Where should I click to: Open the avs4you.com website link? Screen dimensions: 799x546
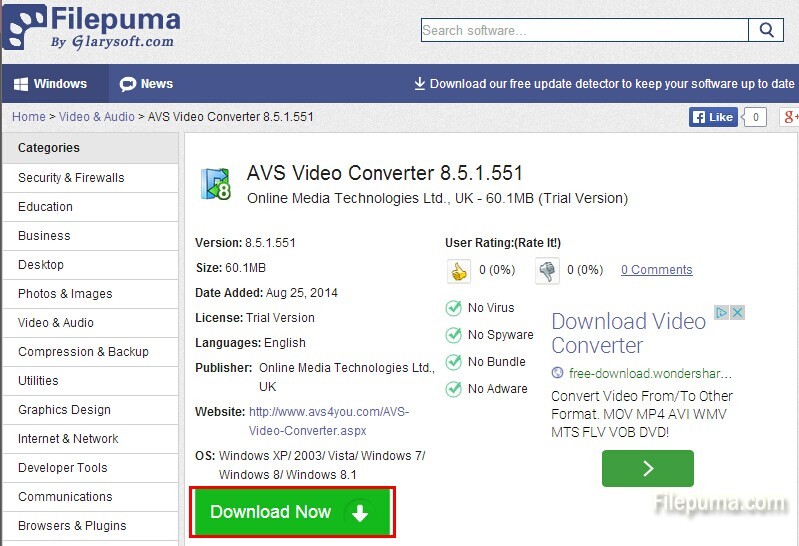click(x=328, y=421)
